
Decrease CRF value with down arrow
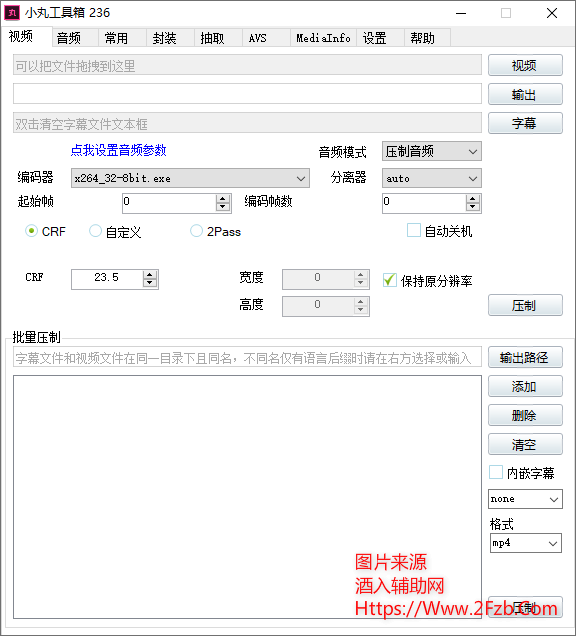pyautogui.click(x=150, y=283)
